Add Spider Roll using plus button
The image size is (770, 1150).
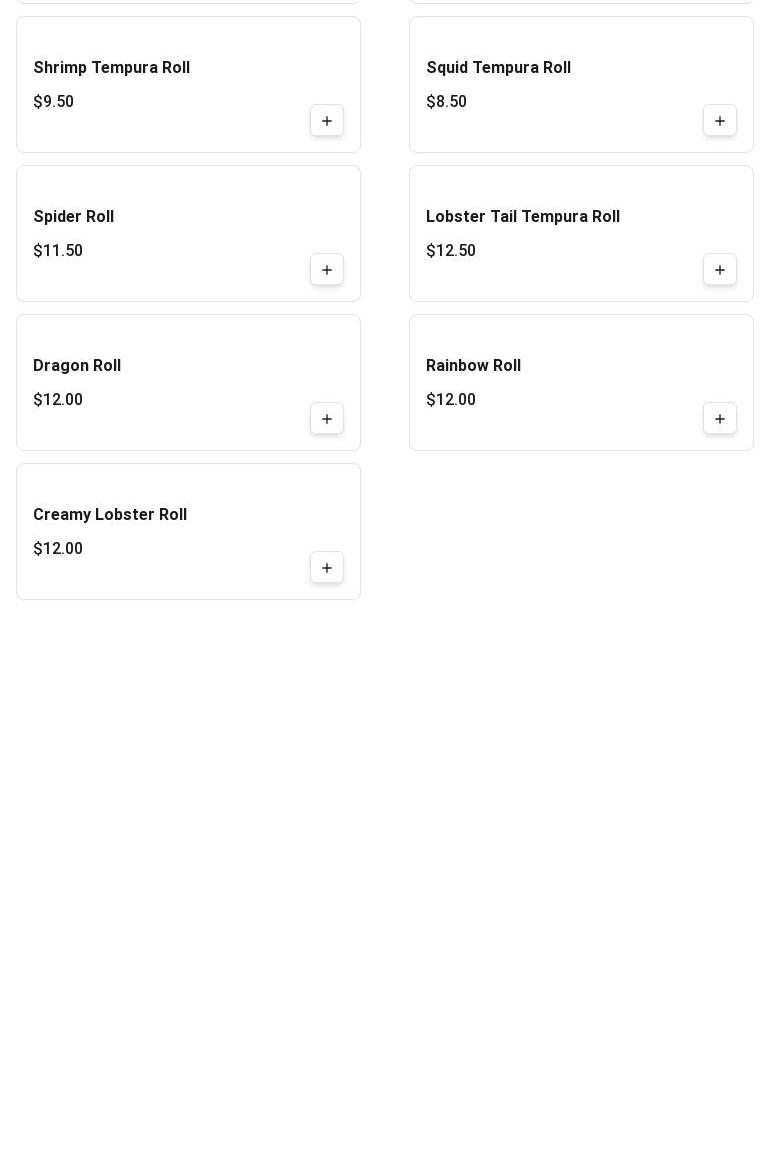327,269
